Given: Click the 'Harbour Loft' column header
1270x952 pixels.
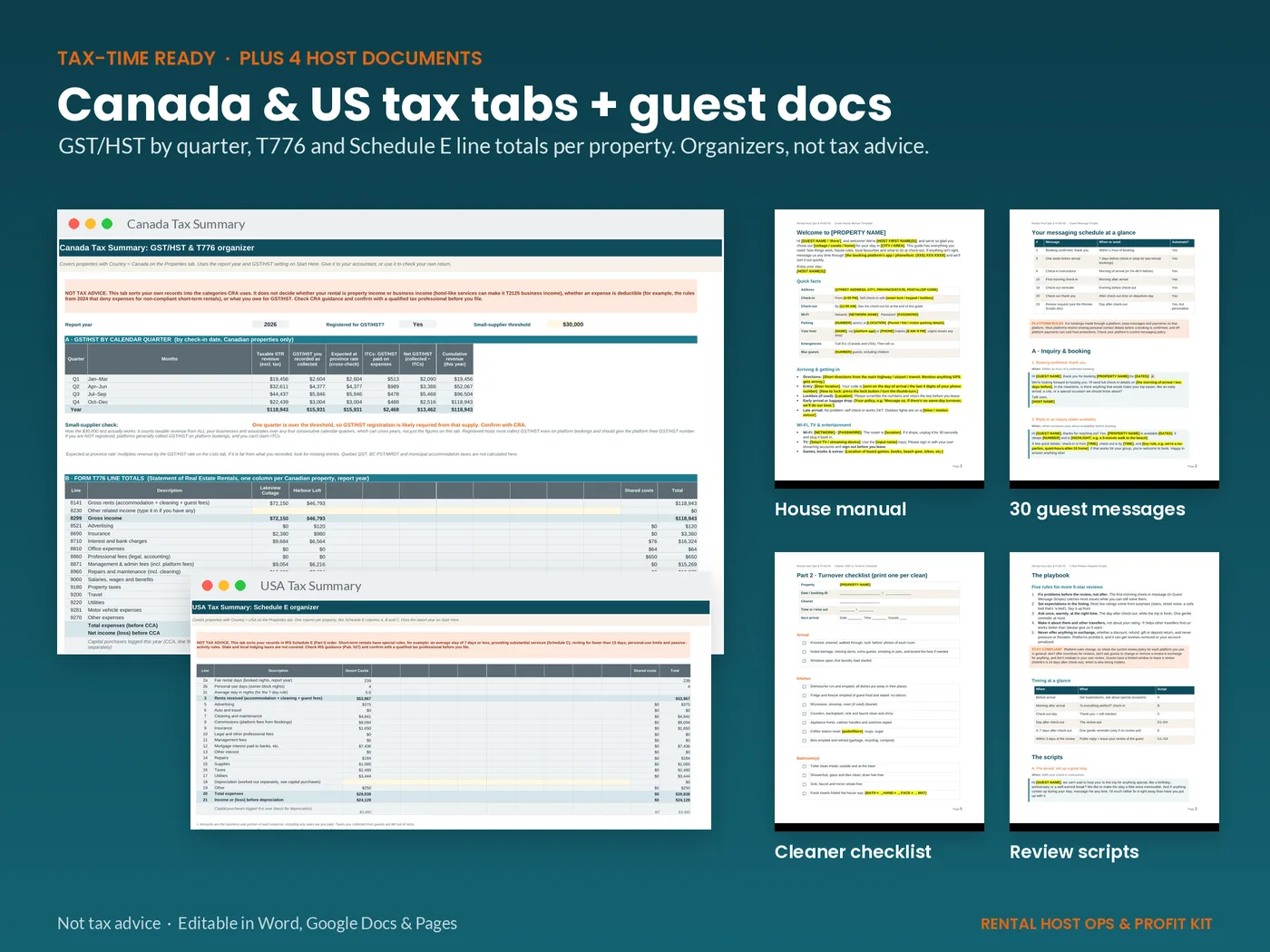Looking at the screenshot, I should click(308, 490).
